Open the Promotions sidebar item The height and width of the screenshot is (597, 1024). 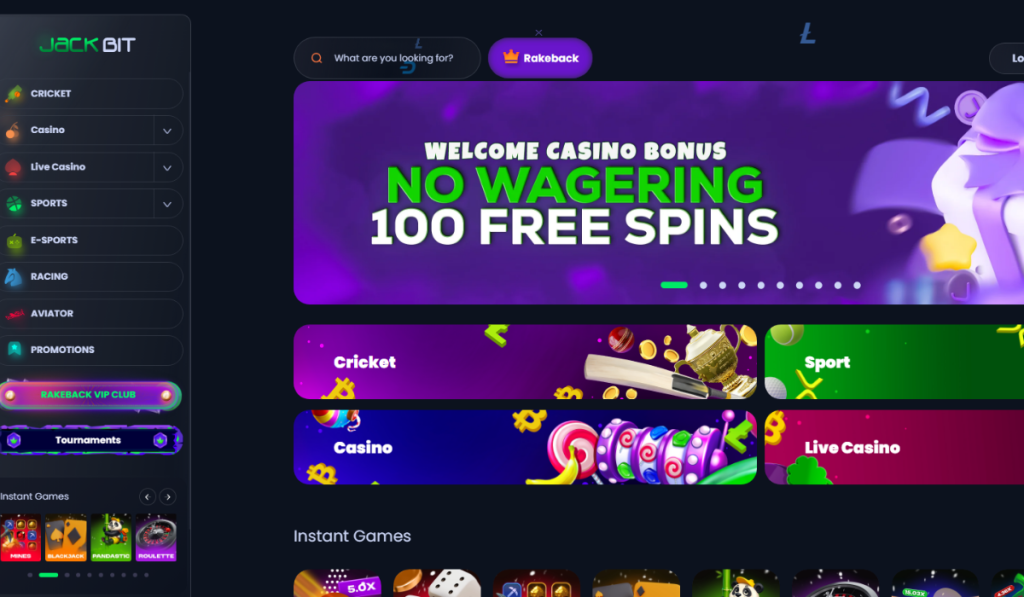(x=91, y=350)
